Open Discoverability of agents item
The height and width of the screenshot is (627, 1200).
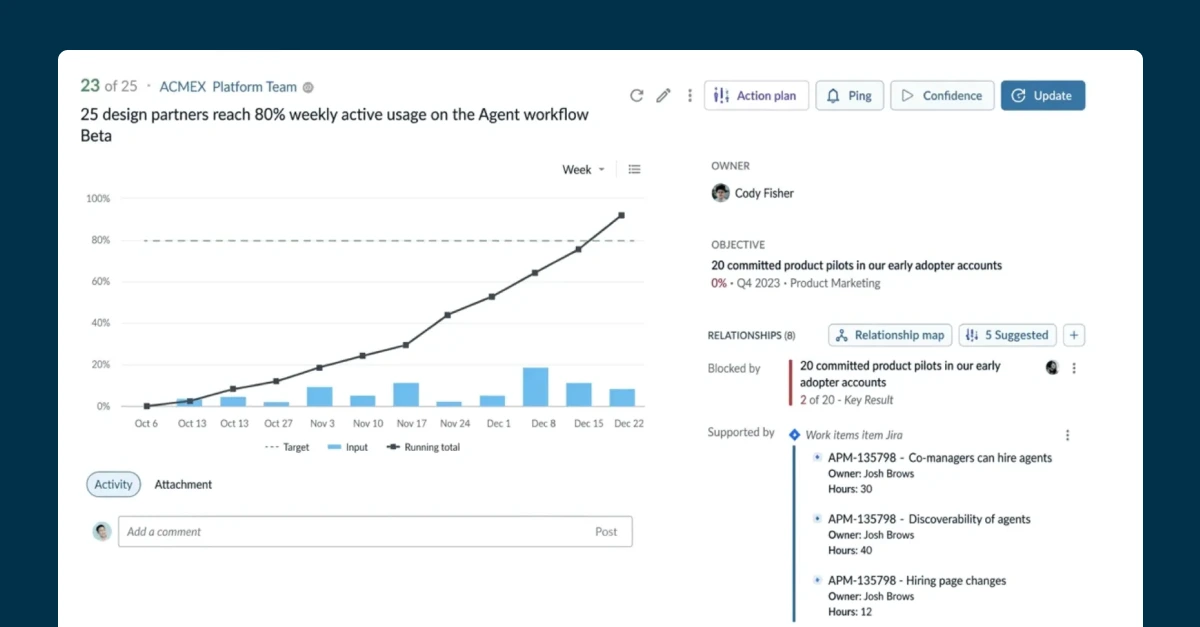(x=929, y=519)
